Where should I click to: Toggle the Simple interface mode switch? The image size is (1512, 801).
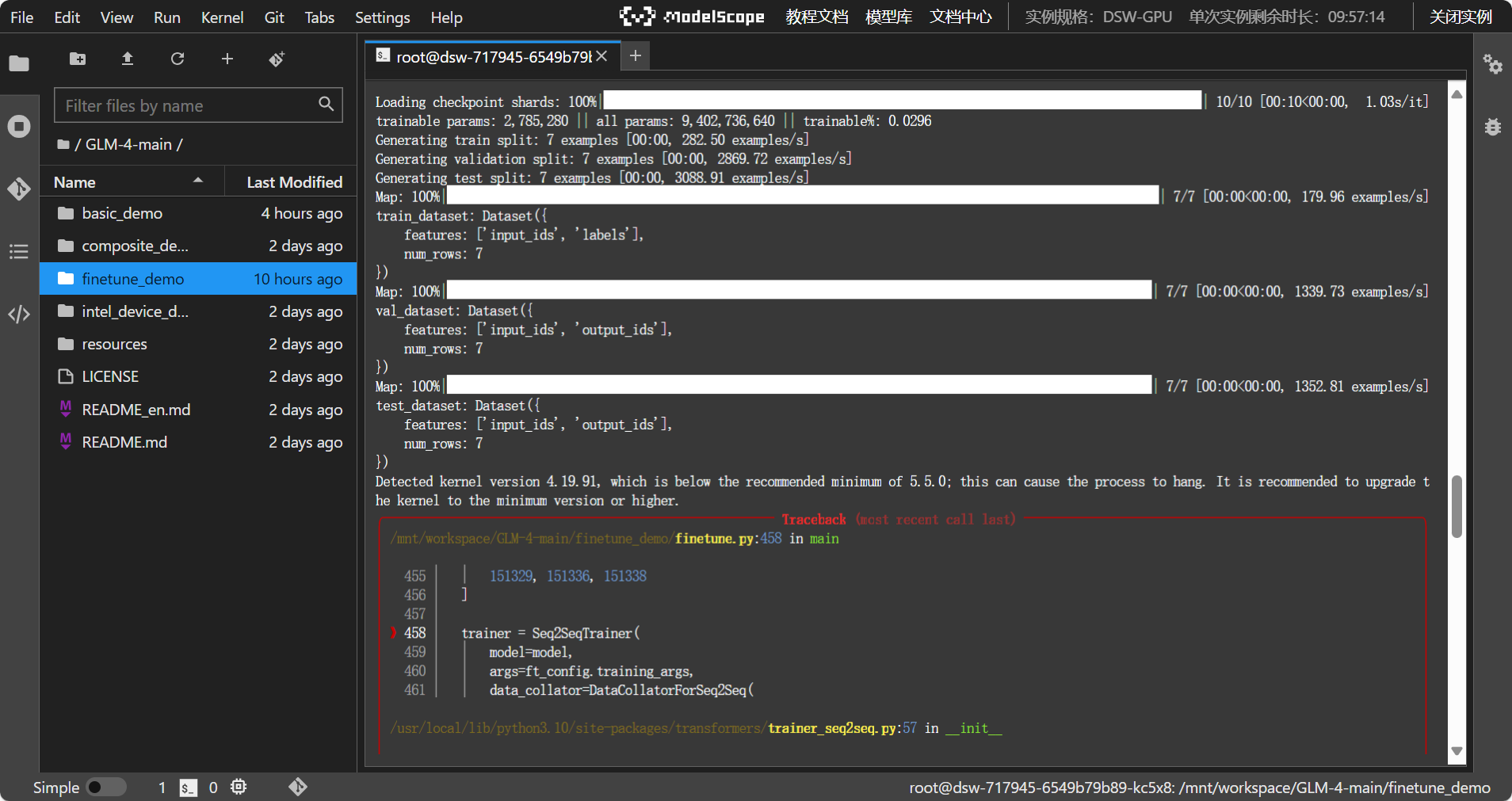tap(105, 787)
